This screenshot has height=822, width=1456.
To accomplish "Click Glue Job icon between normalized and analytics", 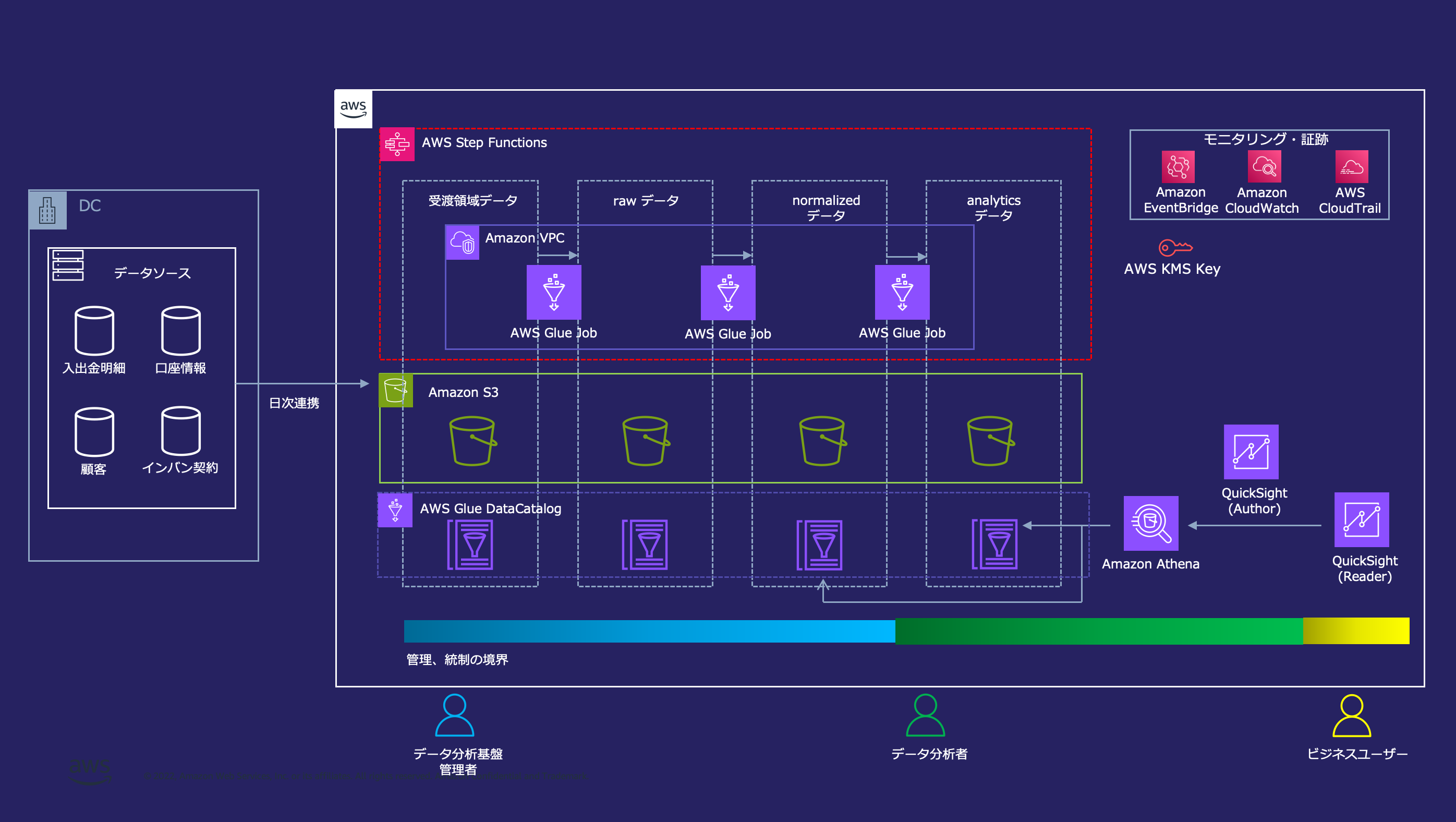I will point(902,292).
